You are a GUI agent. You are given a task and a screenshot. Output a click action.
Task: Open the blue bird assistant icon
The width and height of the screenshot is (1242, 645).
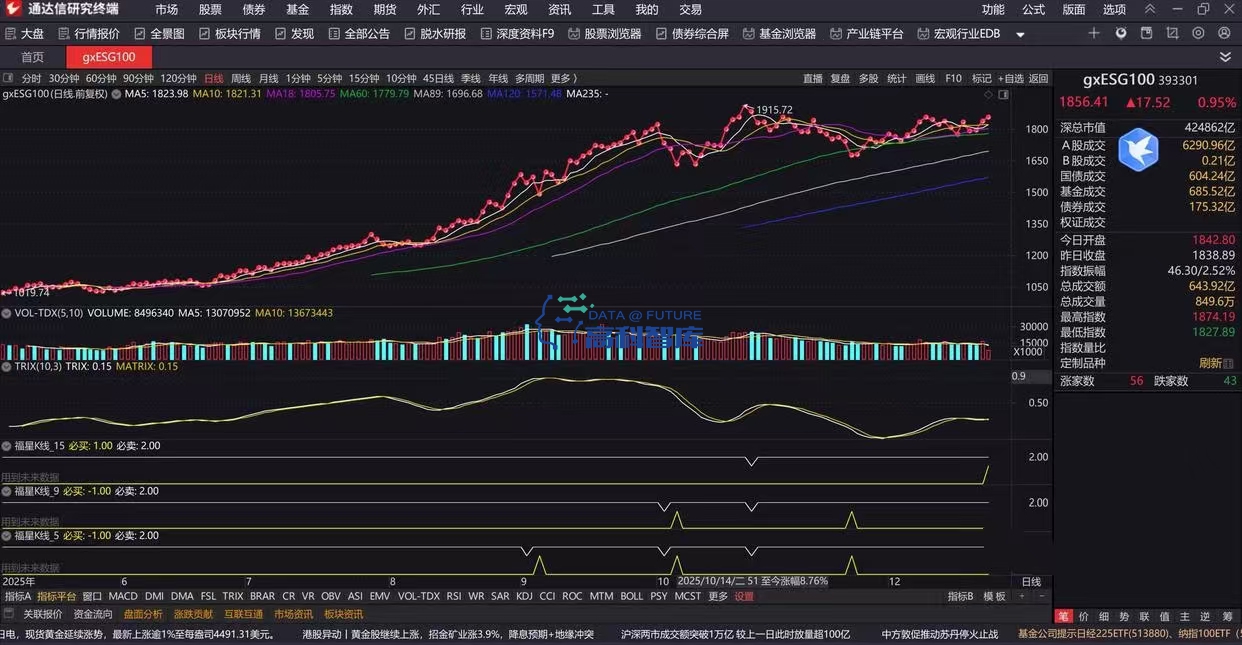click(x=1137, y=150)
